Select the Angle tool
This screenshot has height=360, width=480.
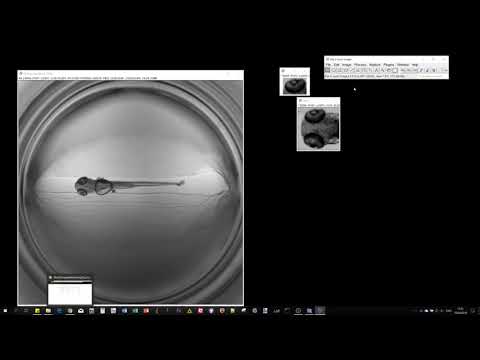[x=358, y=70]
